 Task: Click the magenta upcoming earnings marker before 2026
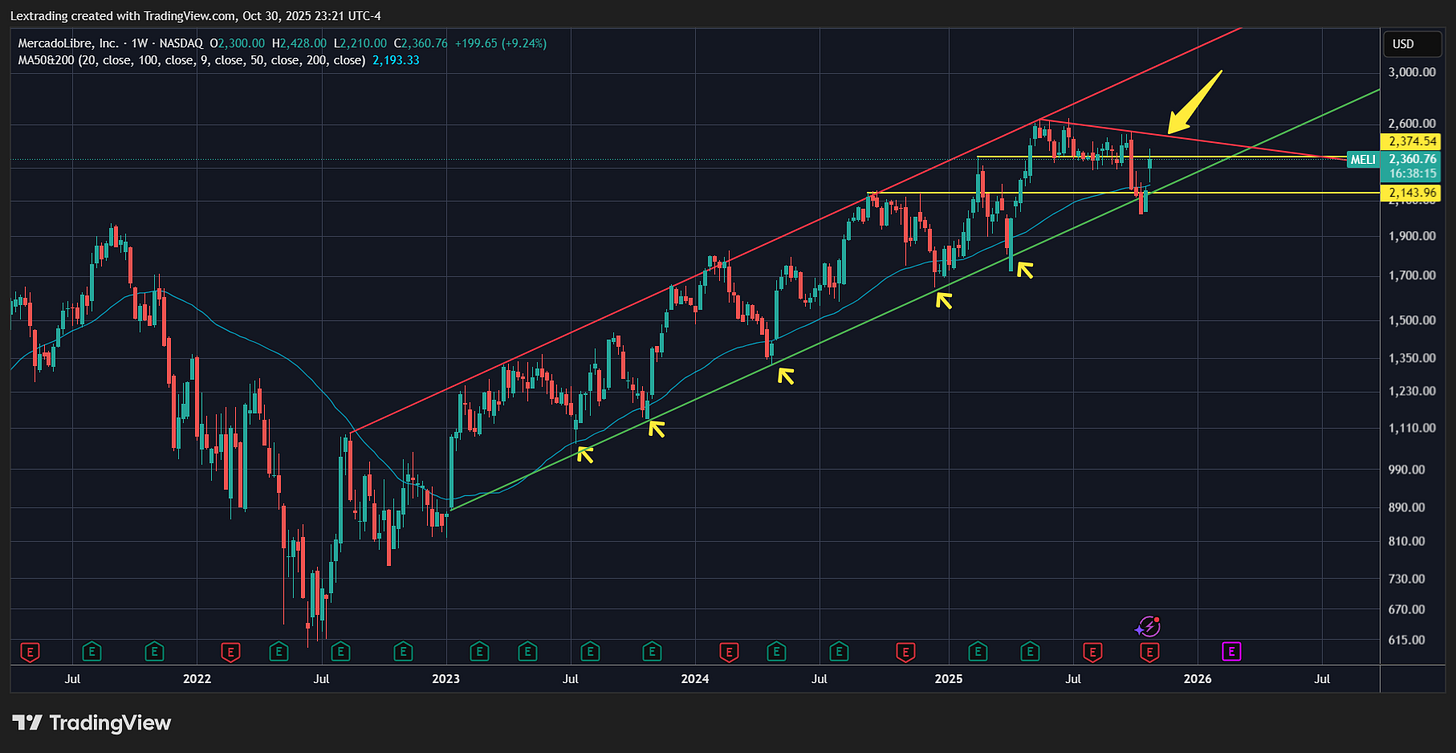(1232, 652)
